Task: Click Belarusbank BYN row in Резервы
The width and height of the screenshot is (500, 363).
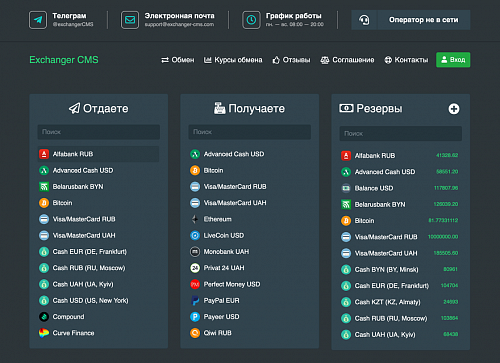Action: tap(401, 204)
